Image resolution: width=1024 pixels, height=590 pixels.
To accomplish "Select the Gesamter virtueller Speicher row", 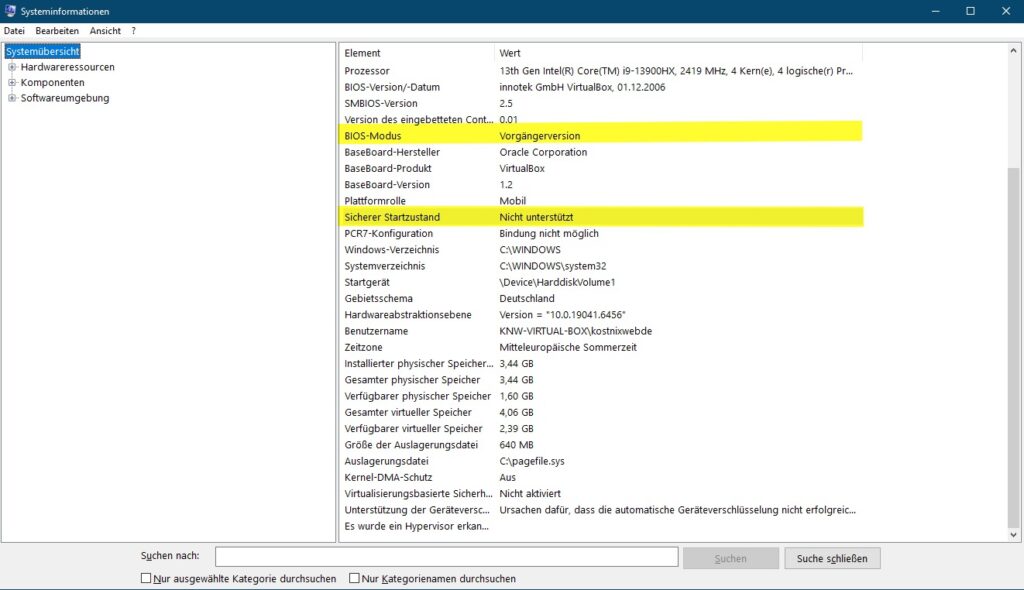I will pyautogui.click(x=601, y=412).
